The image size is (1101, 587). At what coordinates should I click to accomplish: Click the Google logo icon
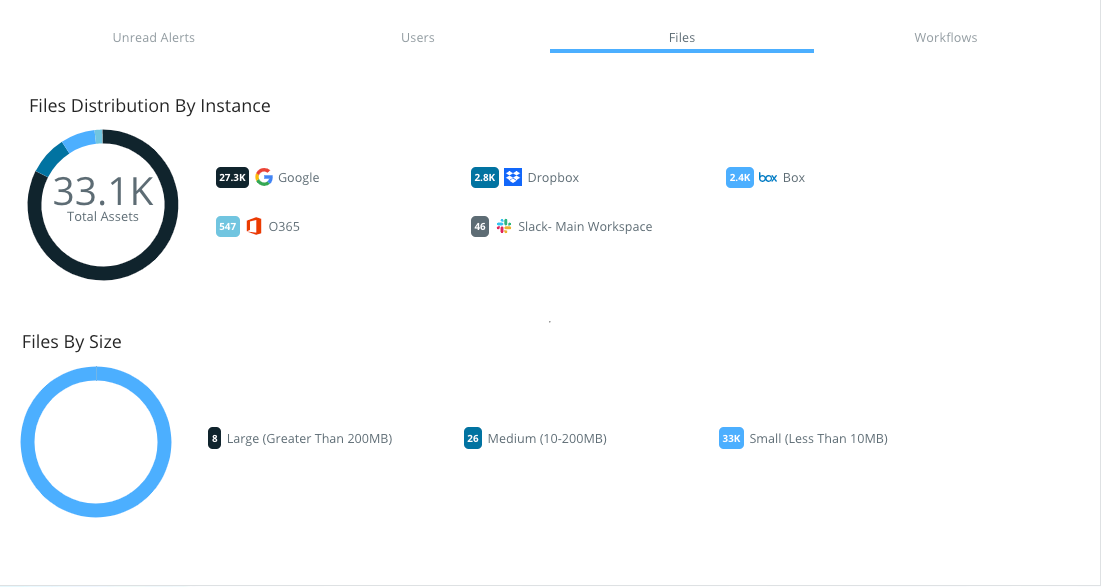click(264, 177)
